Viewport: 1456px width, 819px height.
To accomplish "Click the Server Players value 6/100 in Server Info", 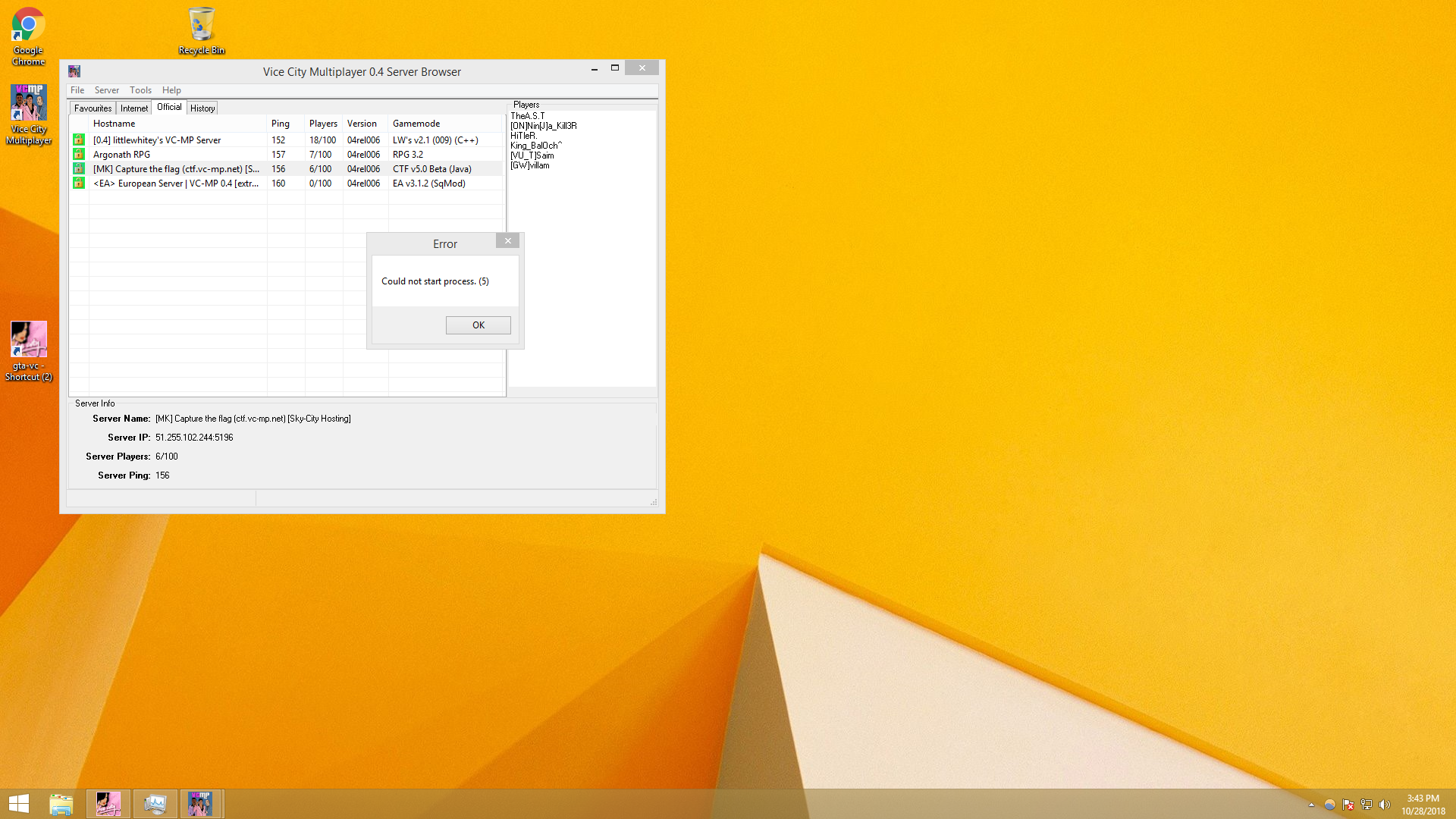I will 167,457.
